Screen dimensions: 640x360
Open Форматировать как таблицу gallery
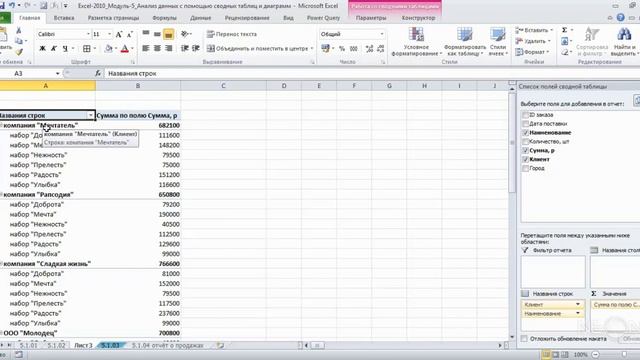[464, 42]
